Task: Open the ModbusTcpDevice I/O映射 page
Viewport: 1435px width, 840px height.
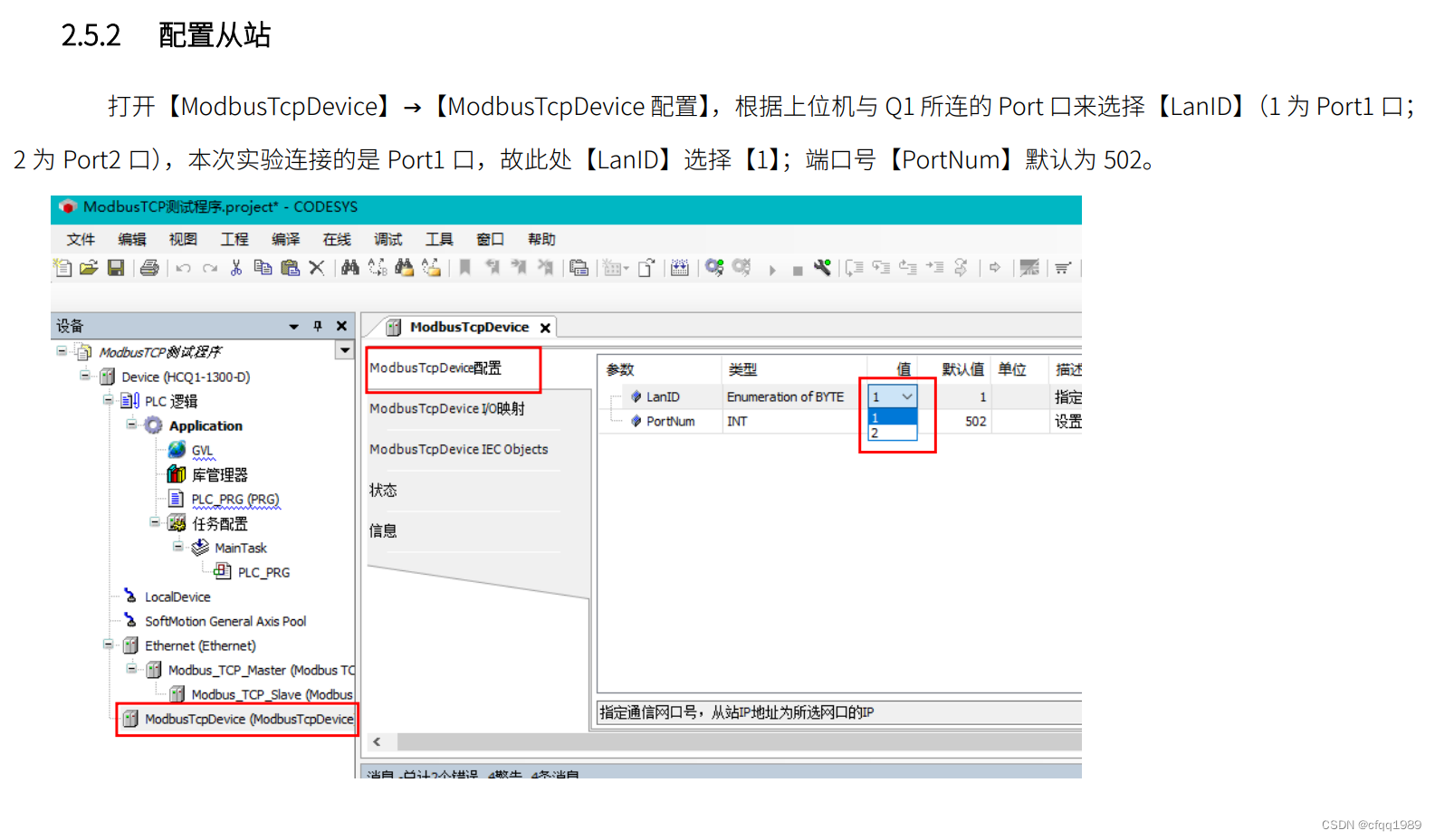Action: click(x=447, y=408)
